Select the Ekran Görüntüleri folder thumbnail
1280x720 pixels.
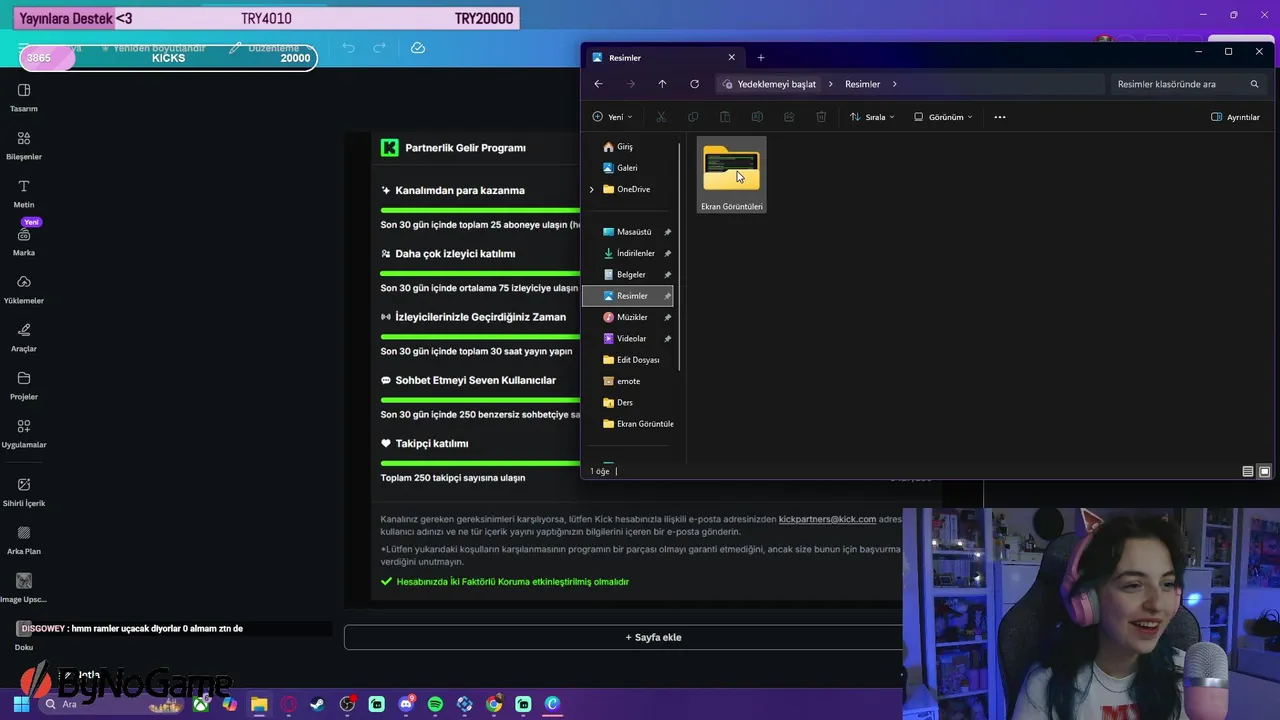731,175
